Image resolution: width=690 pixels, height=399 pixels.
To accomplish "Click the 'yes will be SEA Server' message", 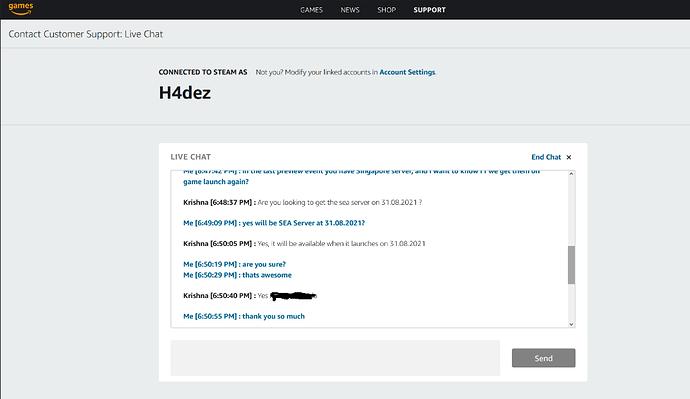I will coord(274,223).
